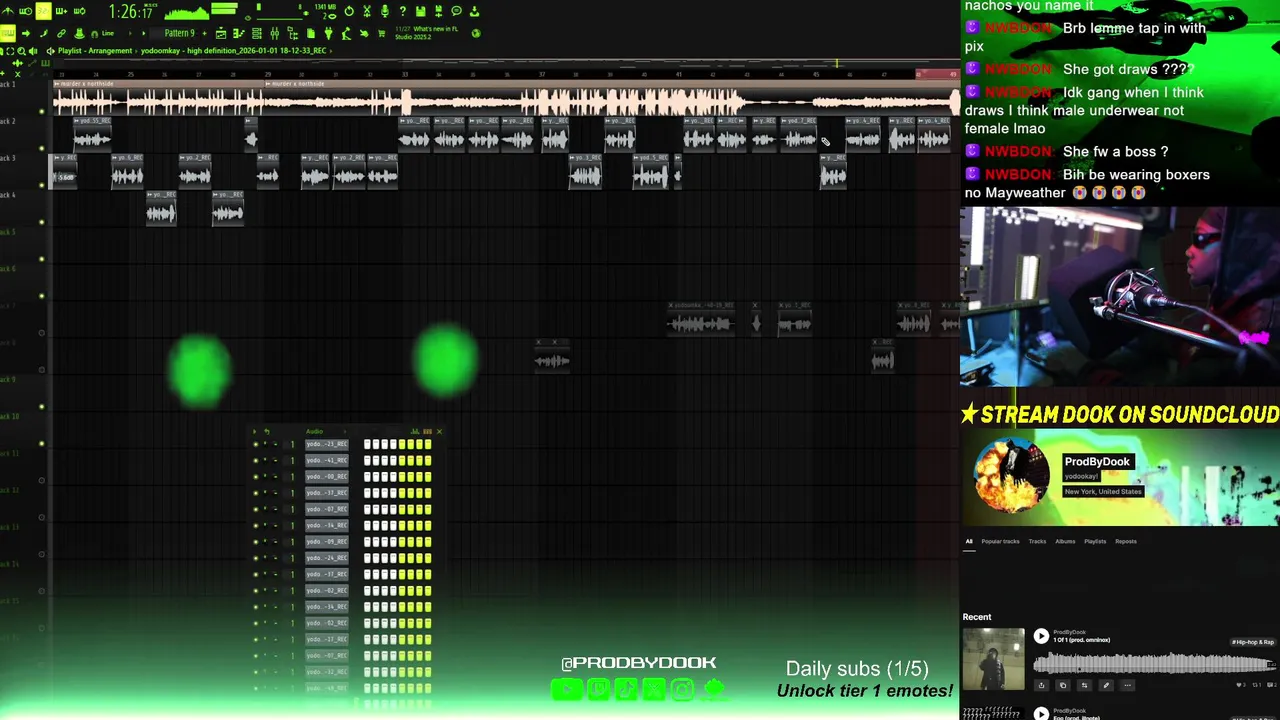Screen dimensions: 1280x720
Task: Click the song position time display 1:26:17
Action: click(x=131, y=11)
